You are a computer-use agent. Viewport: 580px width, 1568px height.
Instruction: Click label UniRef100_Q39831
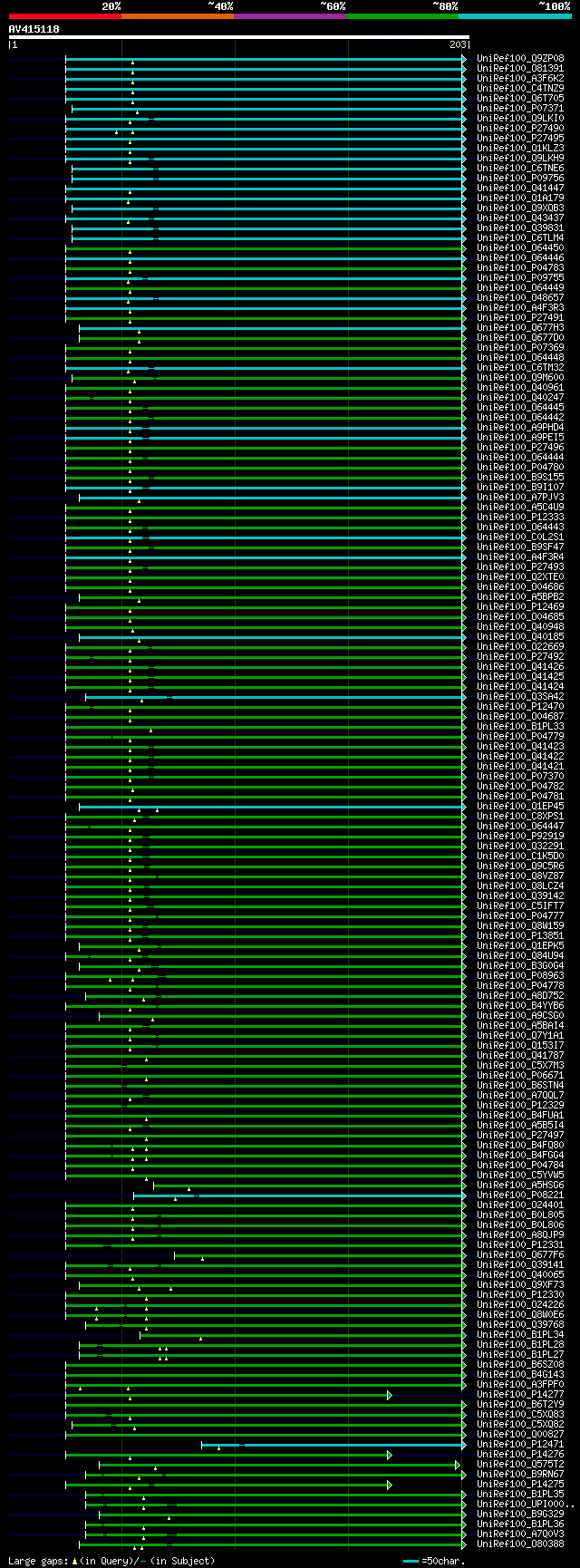[520, 227]
